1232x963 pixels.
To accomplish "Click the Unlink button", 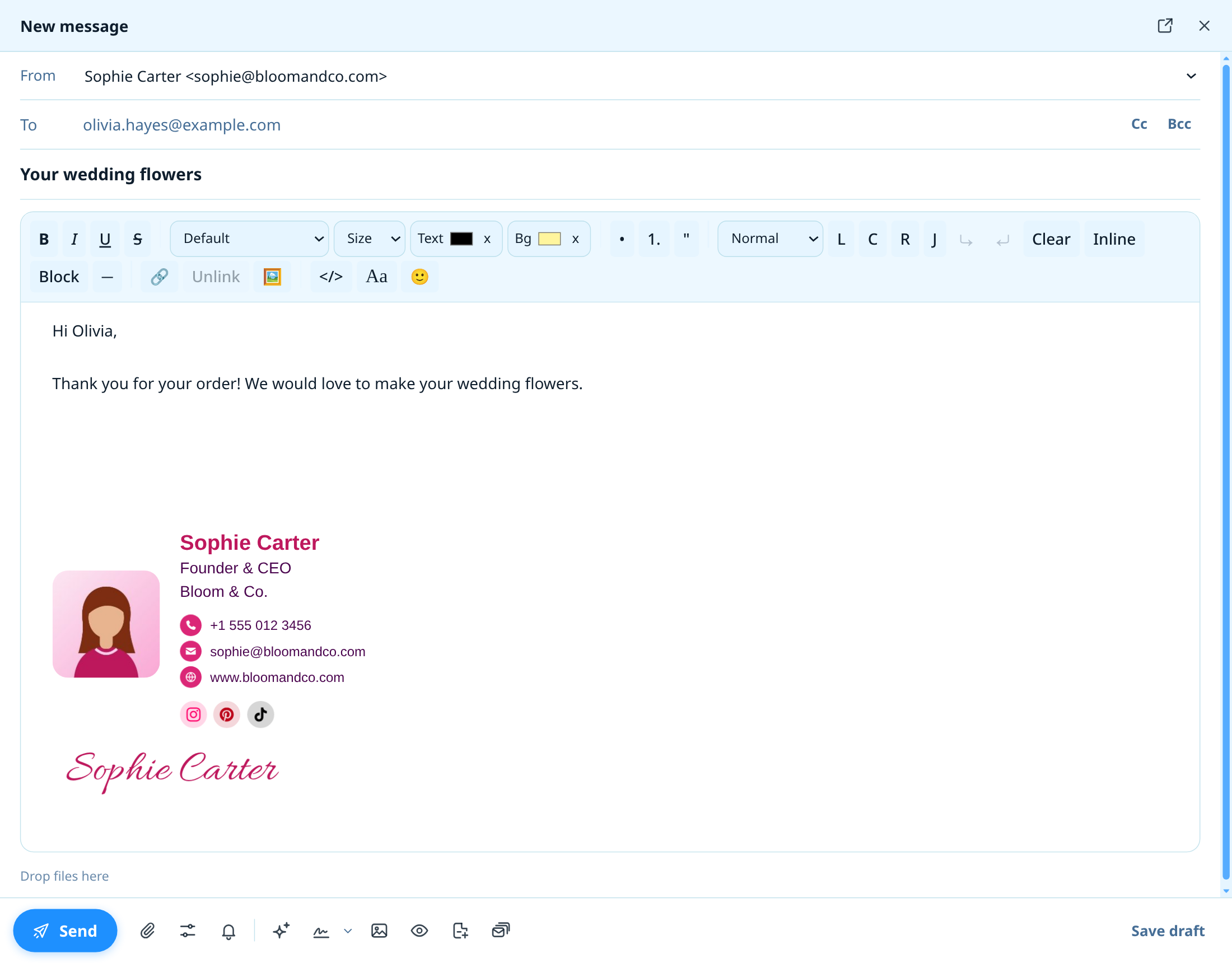I will pyautogui.click(x=216, y=277).
